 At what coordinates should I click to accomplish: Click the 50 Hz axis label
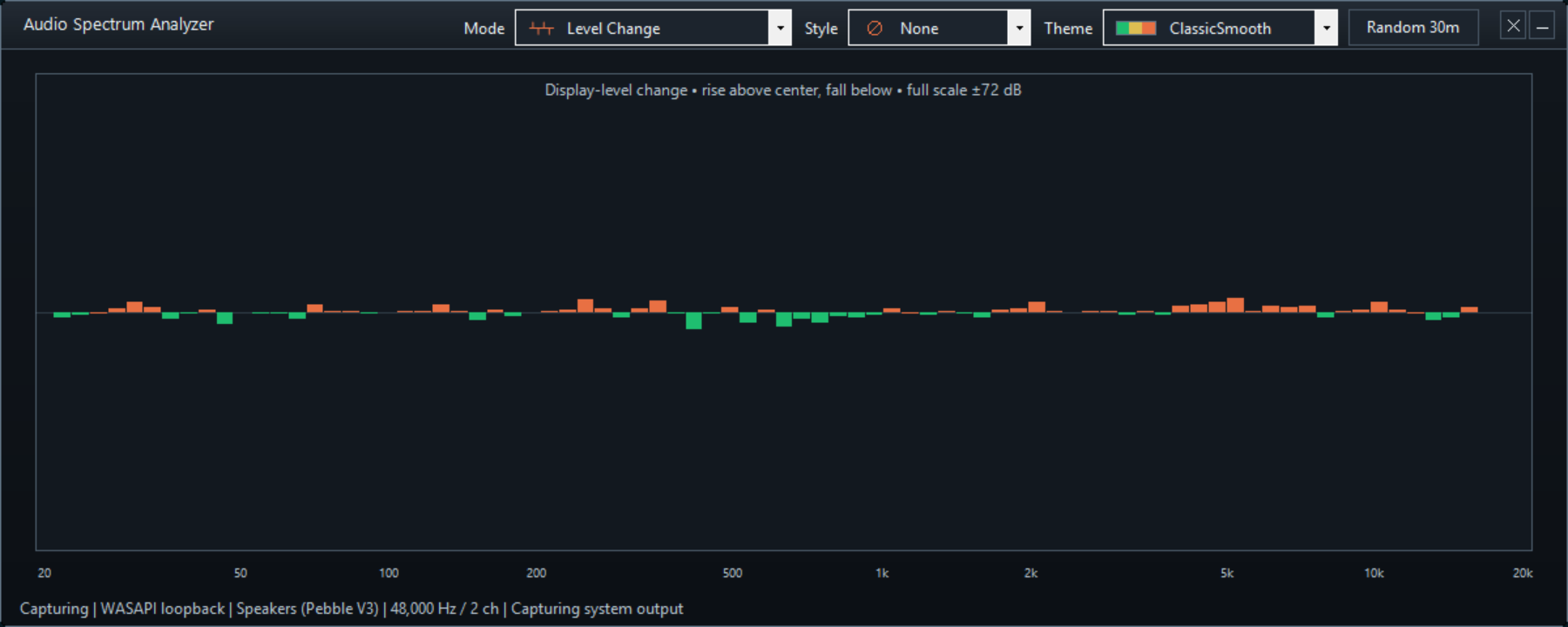click(x=240, y=573)
